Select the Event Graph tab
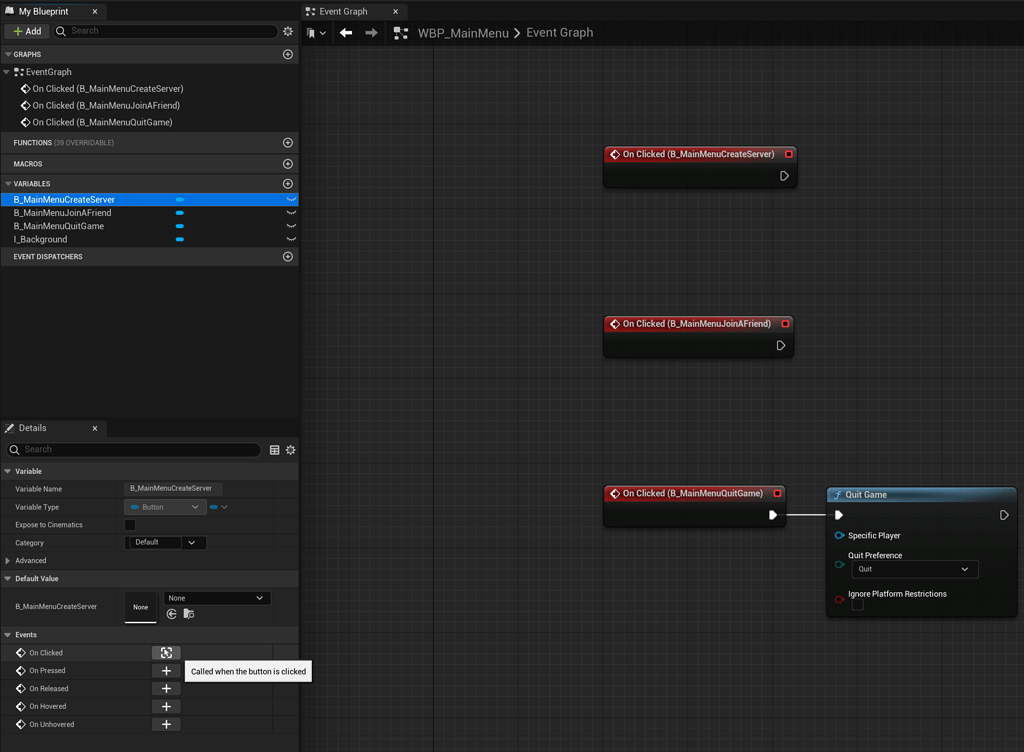1024x752 pixels. pyautogui.click(x=343, y=12)
